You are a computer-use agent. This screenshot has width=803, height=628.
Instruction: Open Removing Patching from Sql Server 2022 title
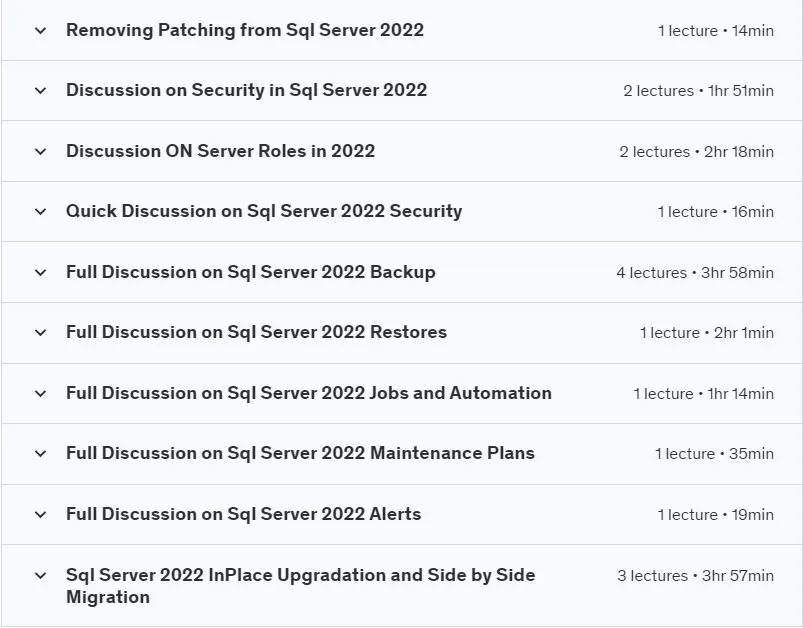point(245,30)
